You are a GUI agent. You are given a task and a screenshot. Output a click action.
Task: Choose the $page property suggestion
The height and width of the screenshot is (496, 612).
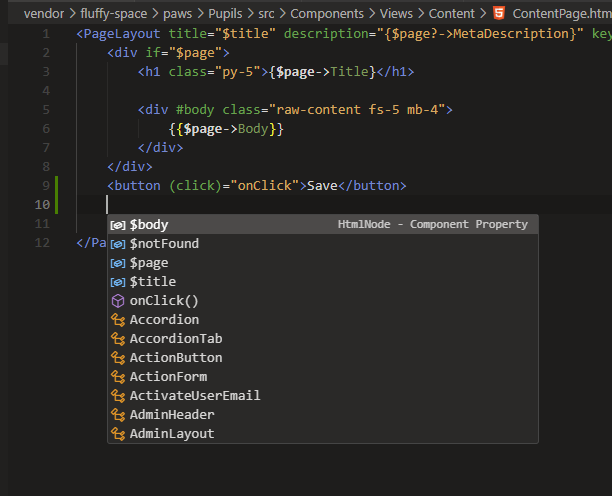click(323, 263)
